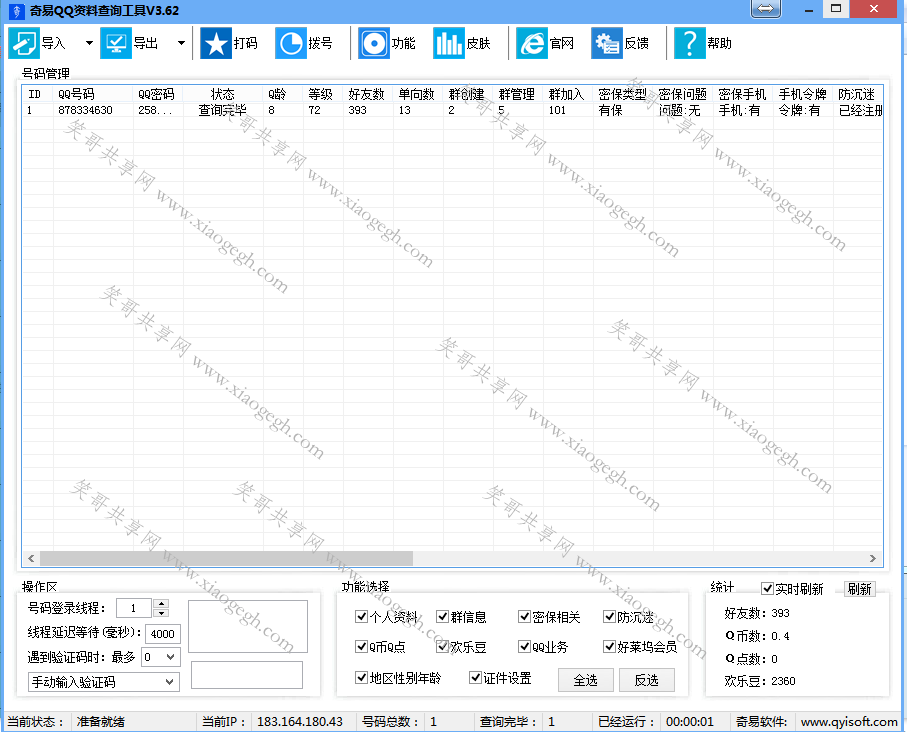Toggle the 地区性别年龄 checkbox

pos(362,677)
